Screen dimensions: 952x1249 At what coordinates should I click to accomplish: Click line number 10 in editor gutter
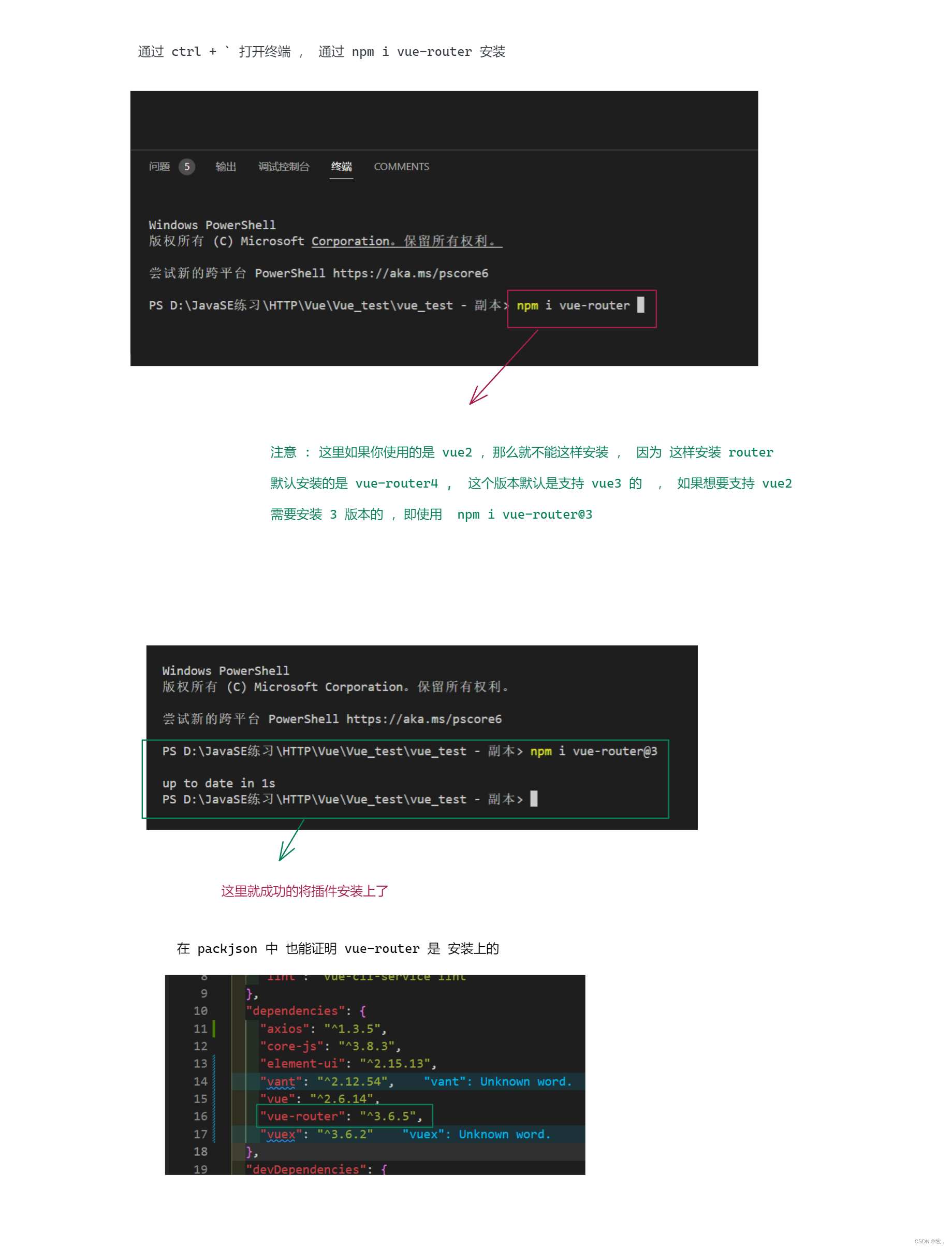(201, 1010)
